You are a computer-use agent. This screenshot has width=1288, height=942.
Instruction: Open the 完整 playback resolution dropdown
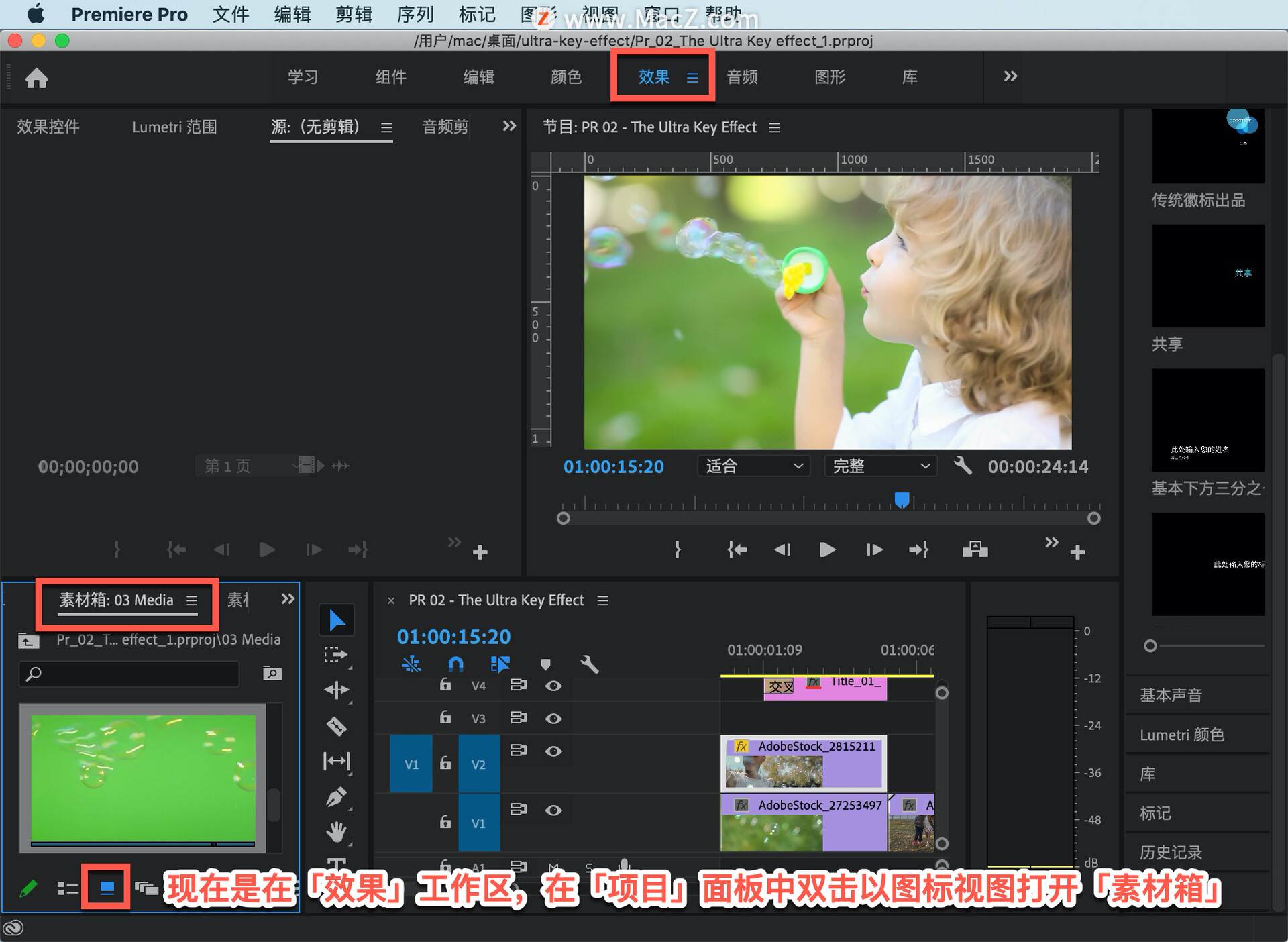tap(880, 466)
